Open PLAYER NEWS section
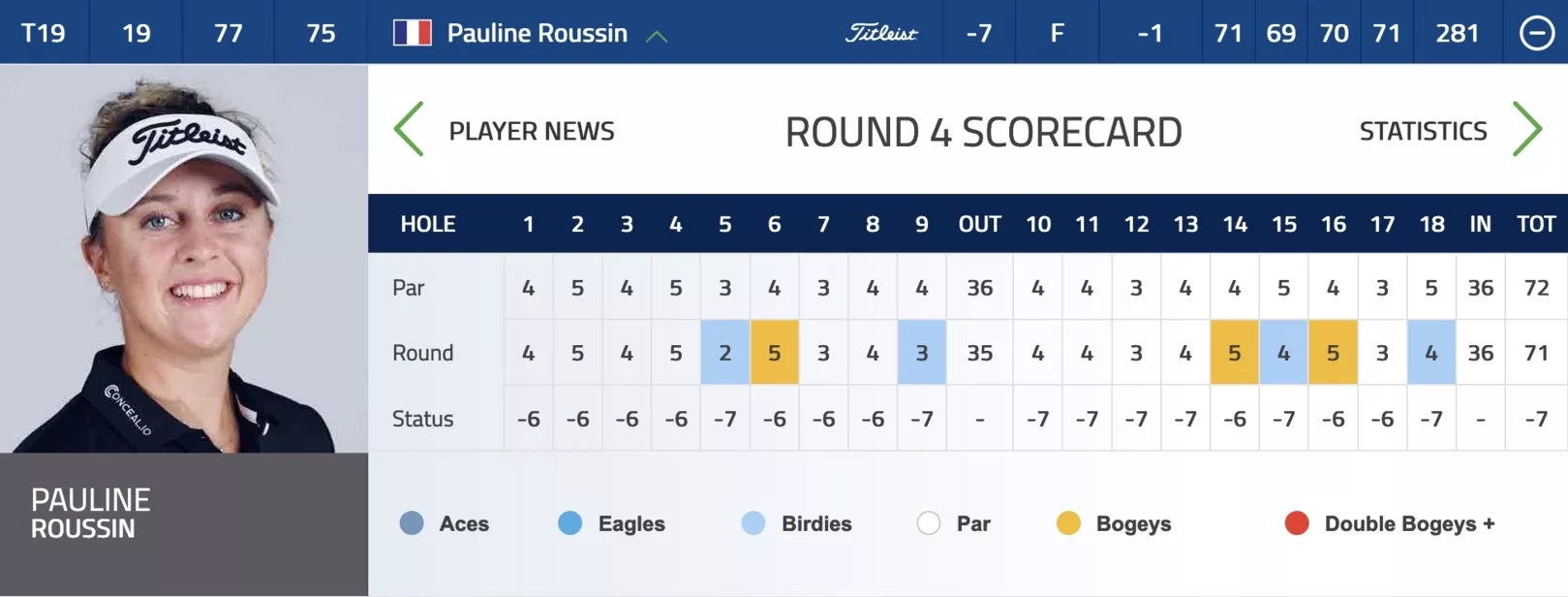This screenshot has height=597, width=1568. click(532, 131)
